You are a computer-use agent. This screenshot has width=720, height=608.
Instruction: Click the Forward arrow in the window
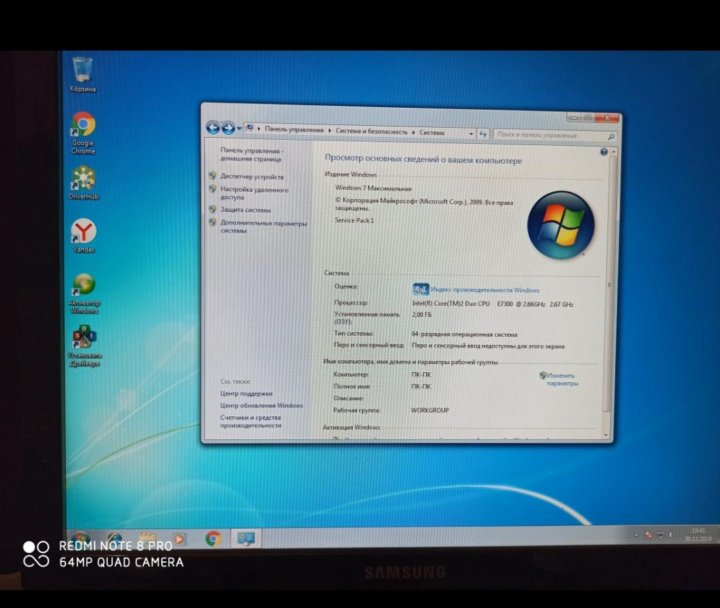[228, 128]
